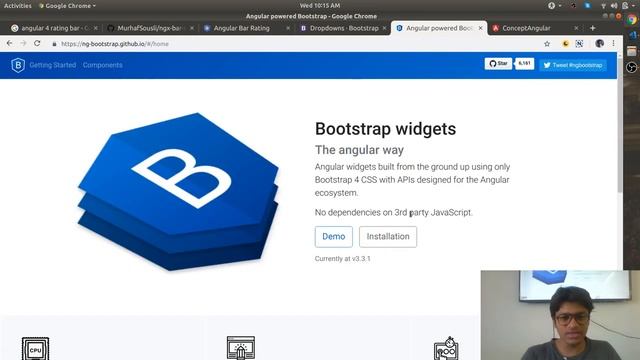Open a new browser tab
This screenshot has height=360, width=640.
tap(593, 28)
